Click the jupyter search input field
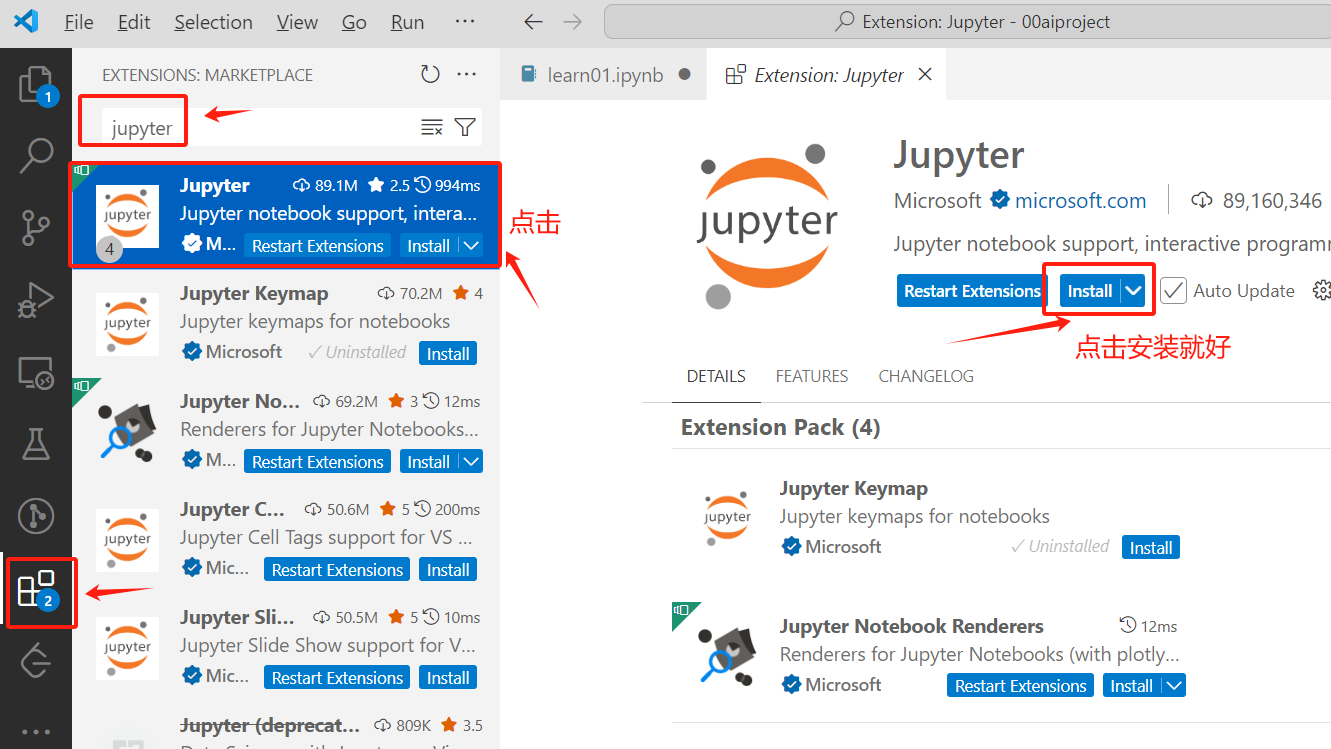Viewport: 1331px width, 749px height. pos(260,128)
